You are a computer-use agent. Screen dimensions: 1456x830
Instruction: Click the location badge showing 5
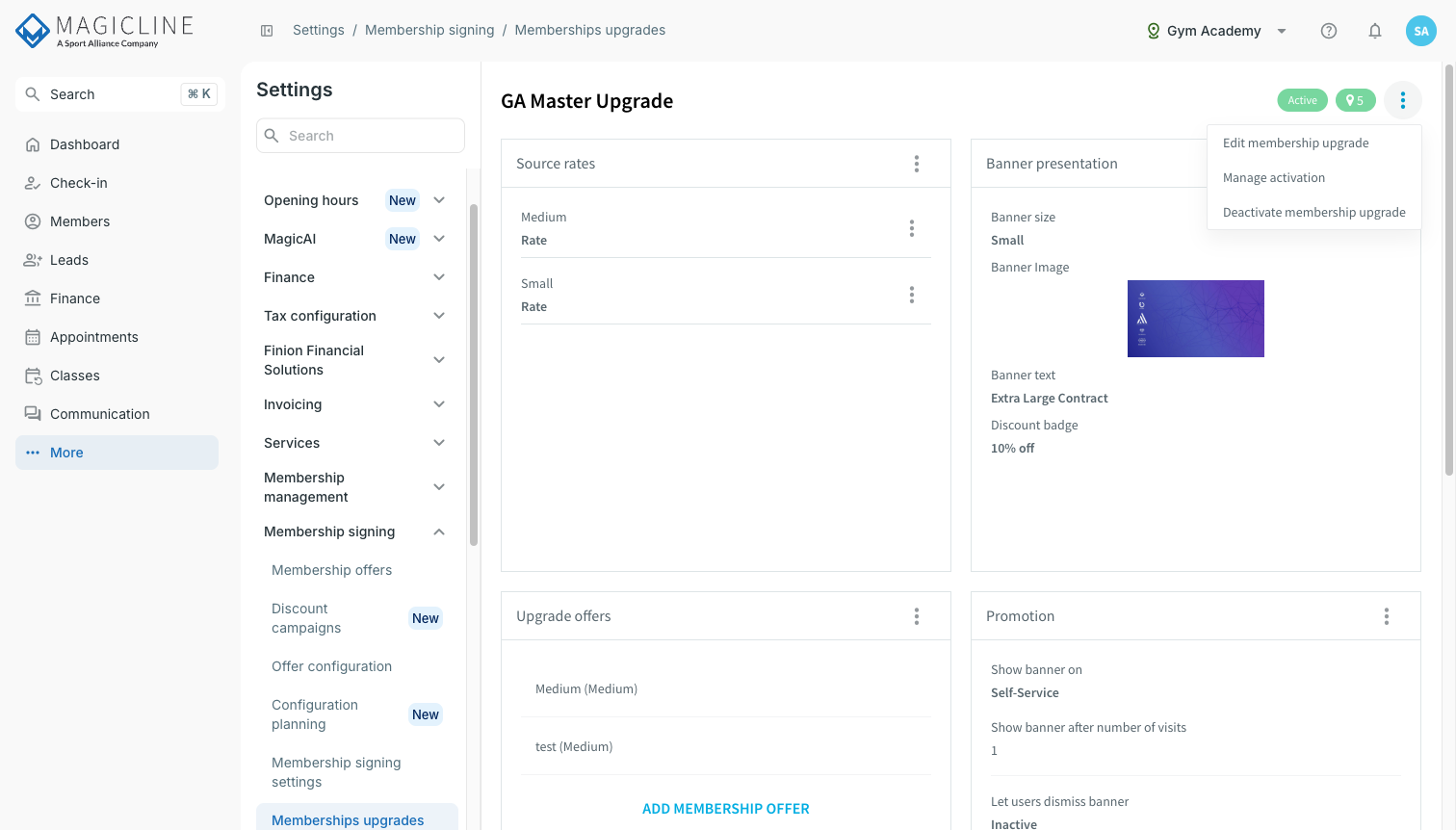click(1355, 100)
